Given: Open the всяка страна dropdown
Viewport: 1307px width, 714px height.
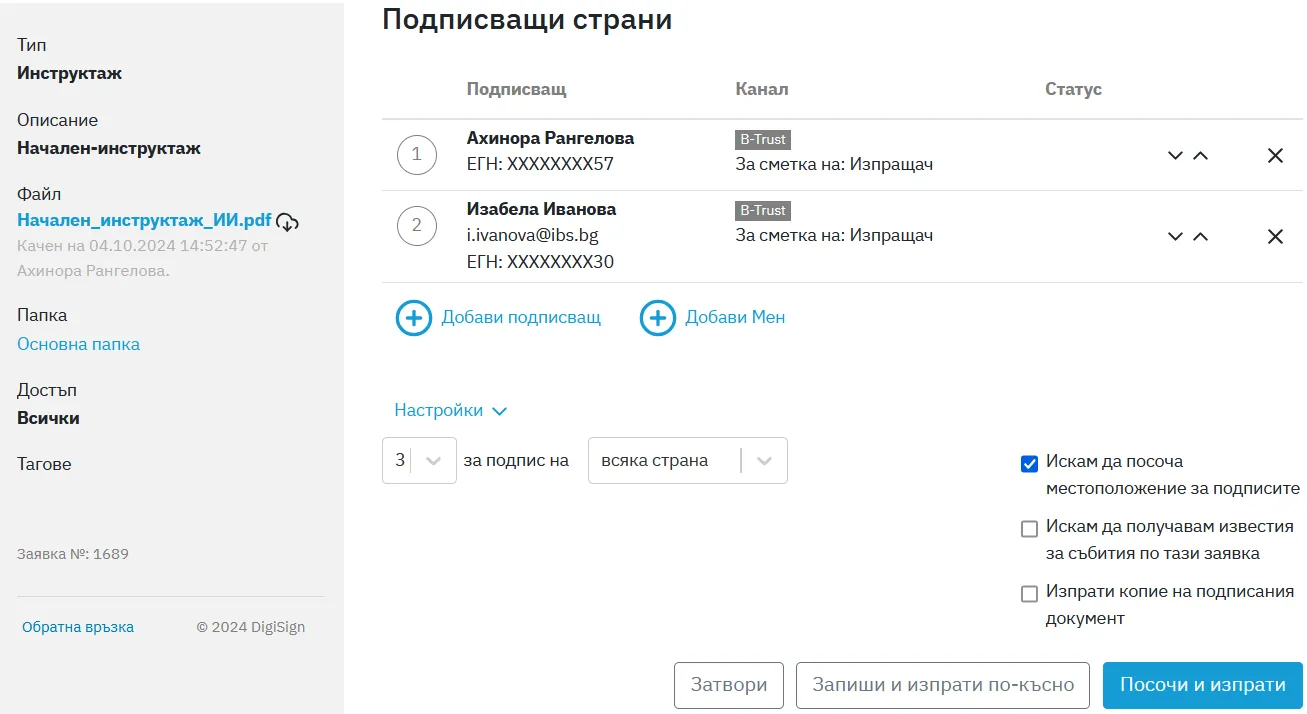Looking at the screenshot, I should click(x=688, y=460).
